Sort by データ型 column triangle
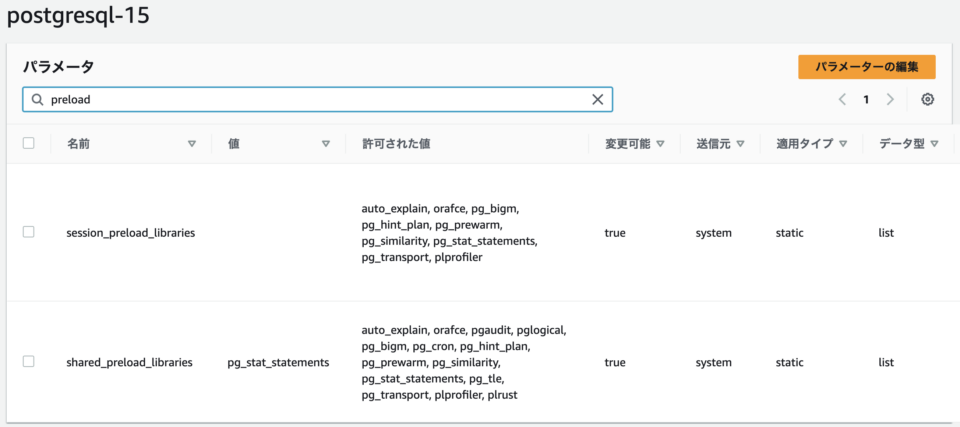Image resolution: width=960 pixels, height=427 pixels. click(934, 144)
